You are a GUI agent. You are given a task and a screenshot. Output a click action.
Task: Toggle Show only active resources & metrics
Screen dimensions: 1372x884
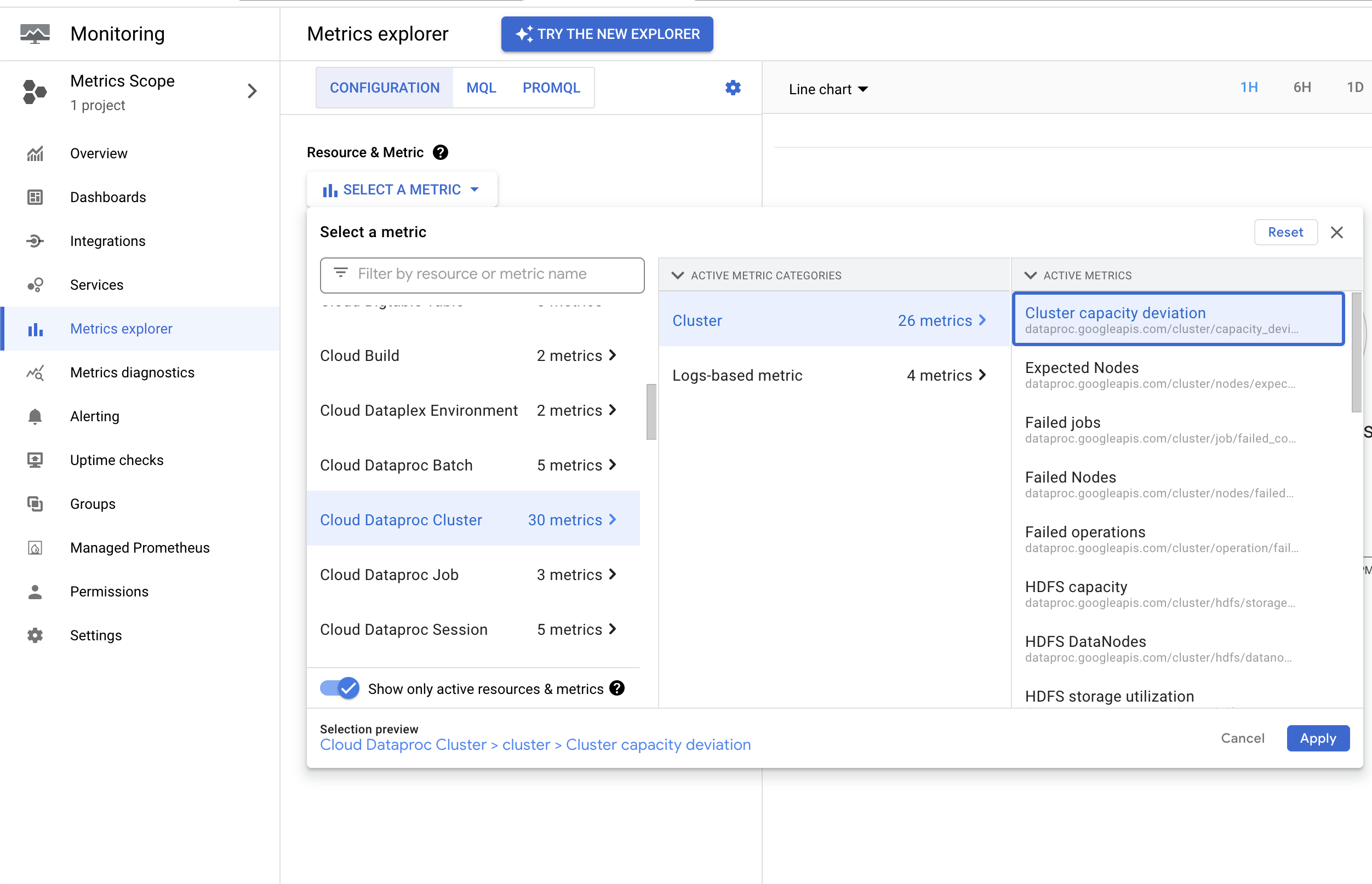[x=340, y=688]
